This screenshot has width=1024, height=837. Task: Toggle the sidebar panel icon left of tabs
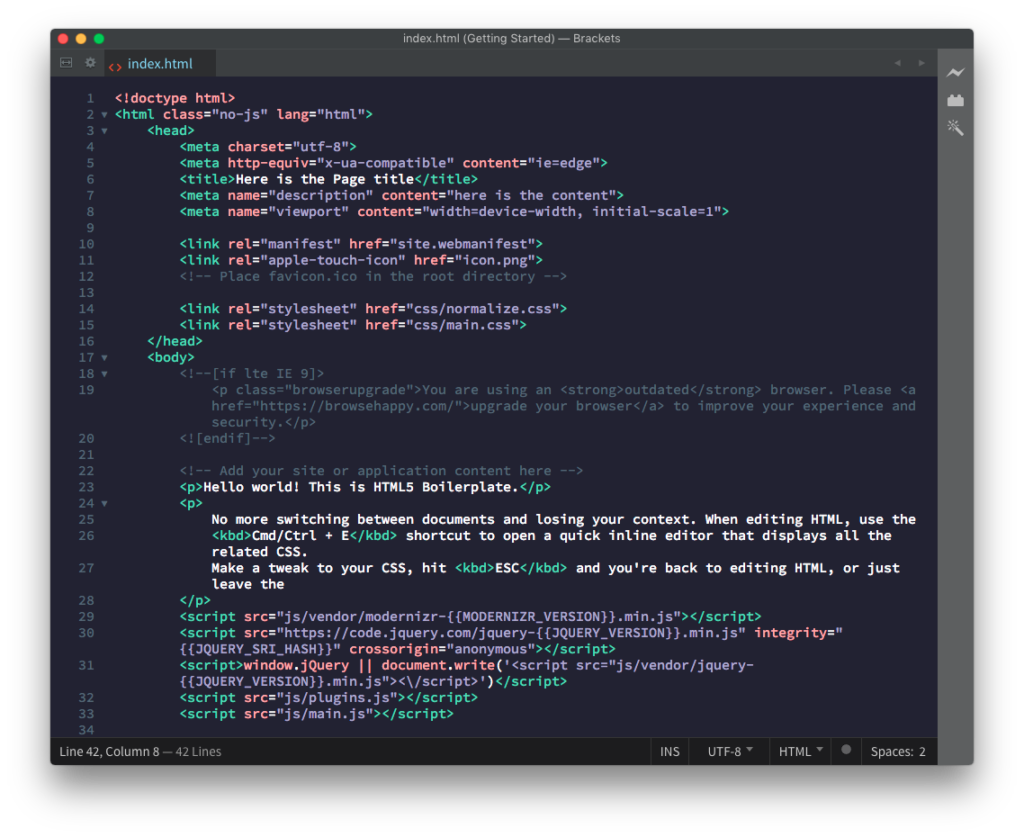(x=66, y=63)
